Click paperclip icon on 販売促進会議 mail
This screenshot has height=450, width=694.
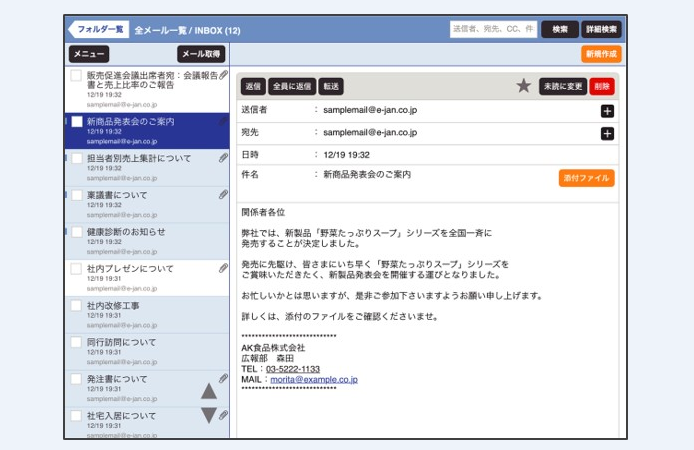(223, 76)
